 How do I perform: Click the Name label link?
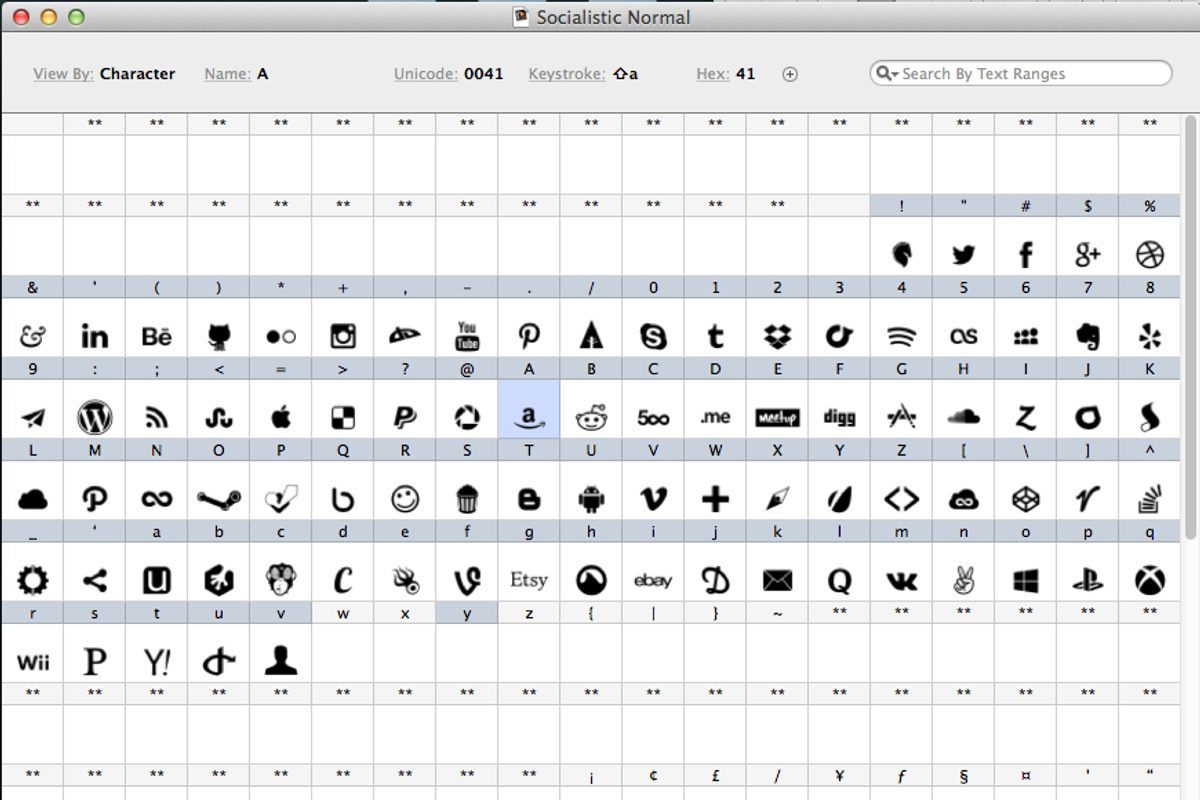[227, 74]
